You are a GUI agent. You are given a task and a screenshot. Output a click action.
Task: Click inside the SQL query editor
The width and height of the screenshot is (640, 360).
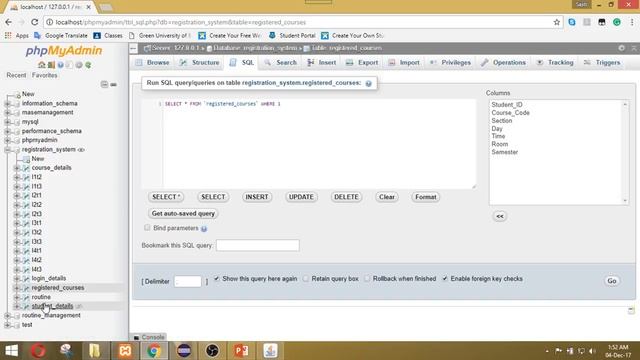point(319,144)
